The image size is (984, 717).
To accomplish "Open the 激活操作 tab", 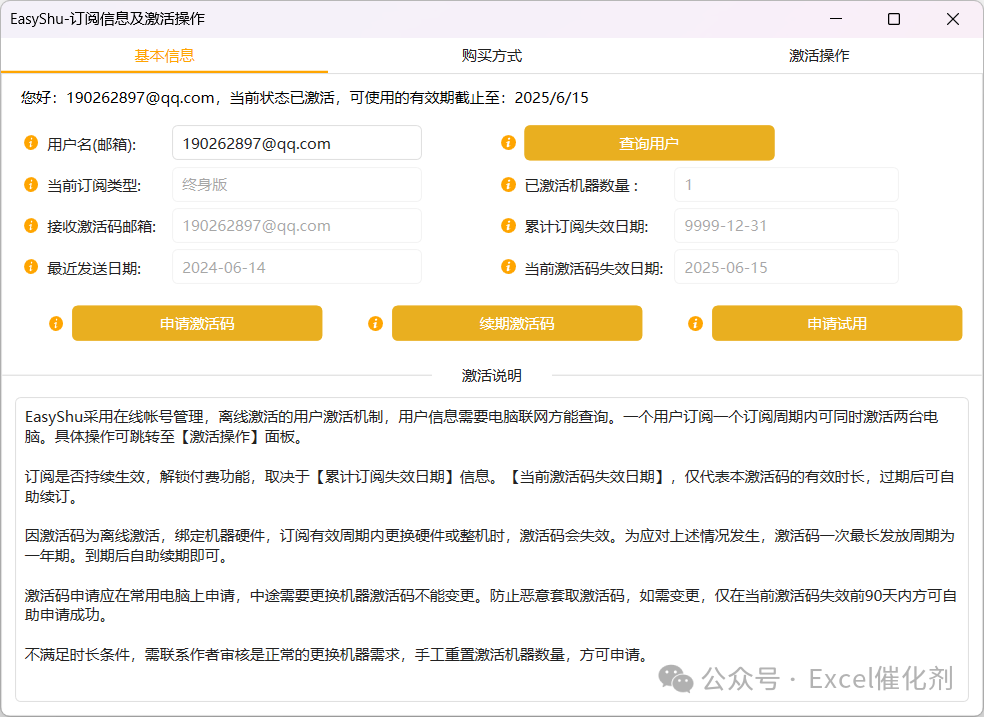I will (819, 56).
